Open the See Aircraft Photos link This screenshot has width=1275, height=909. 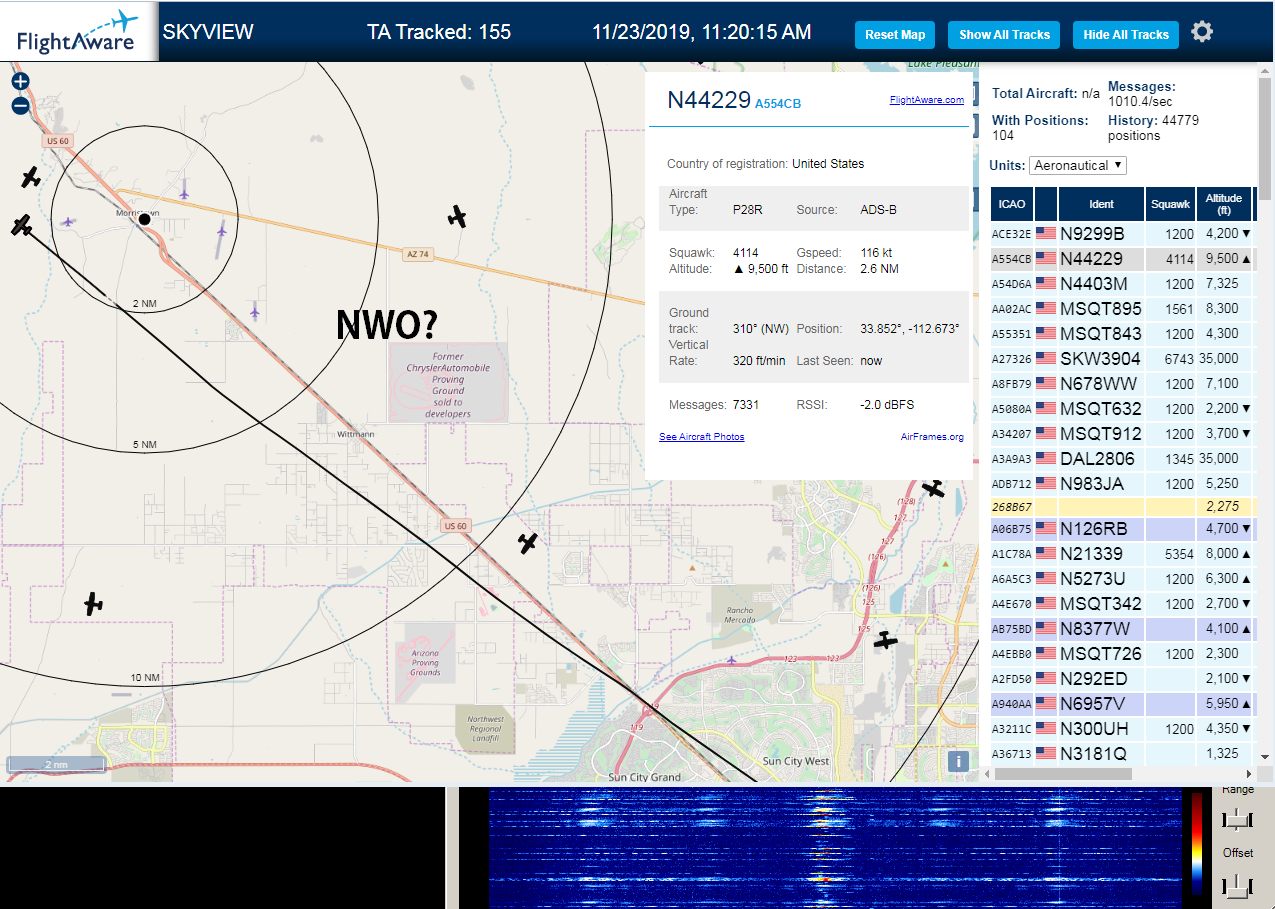click(701, 437)
